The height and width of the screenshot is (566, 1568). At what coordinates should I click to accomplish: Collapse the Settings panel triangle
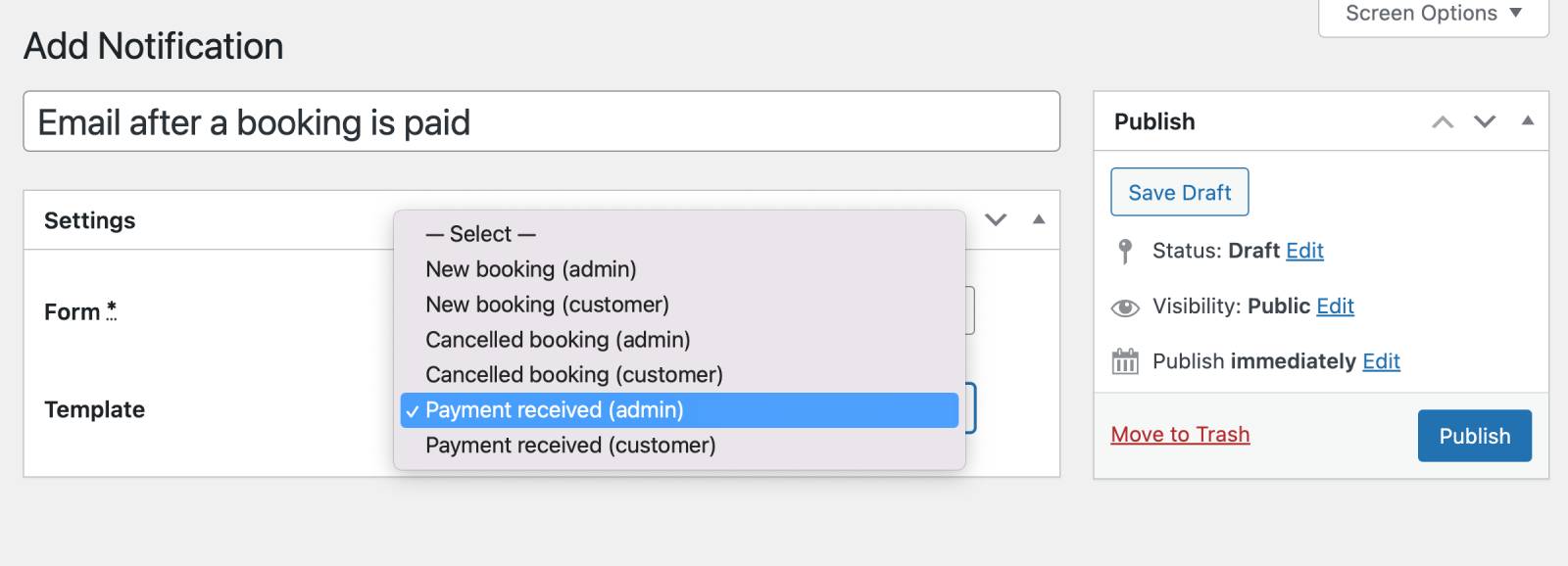tap(1039, 219)
